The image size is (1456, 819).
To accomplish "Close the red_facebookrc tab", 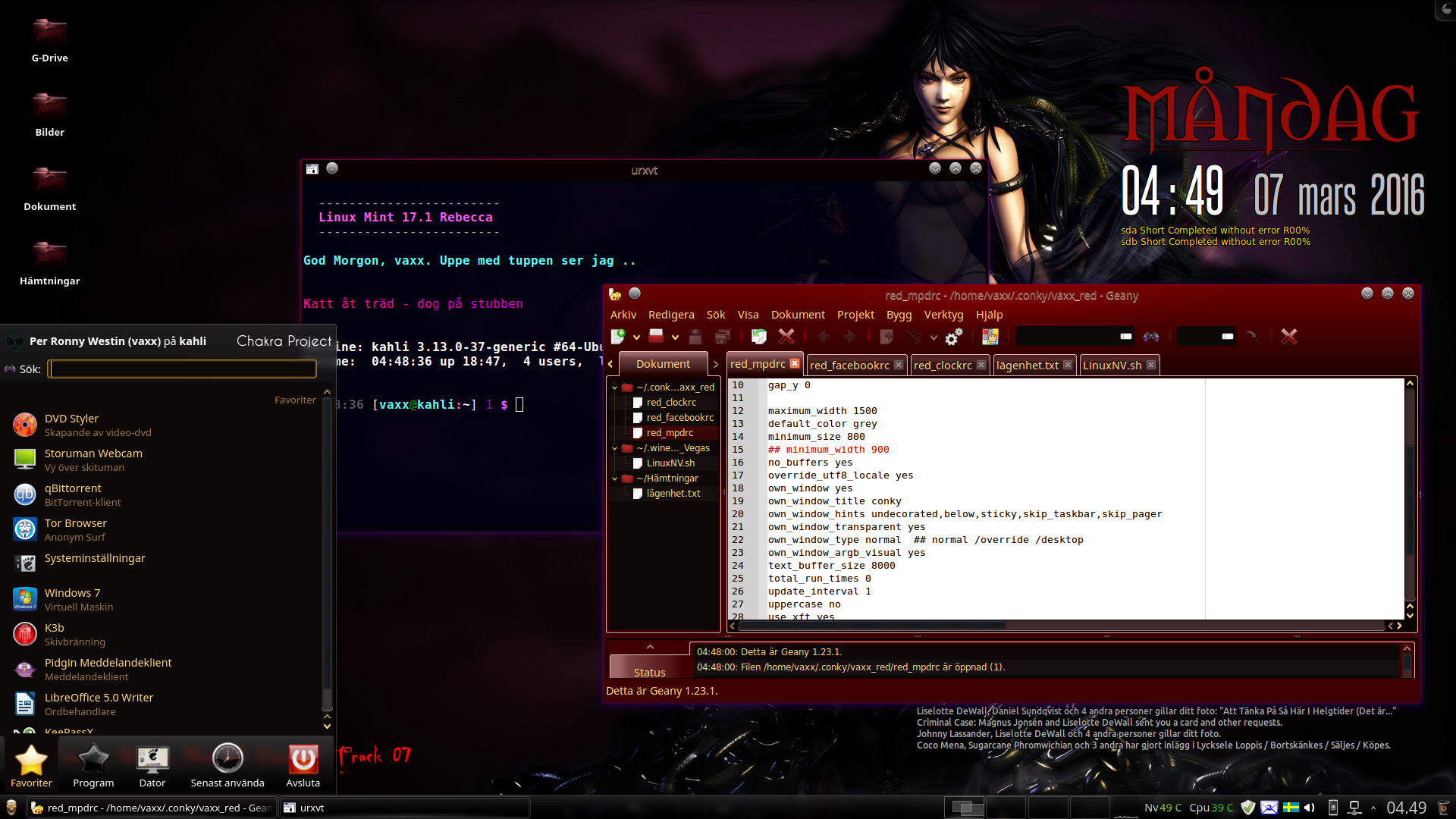I will click(x=899, y=366).
